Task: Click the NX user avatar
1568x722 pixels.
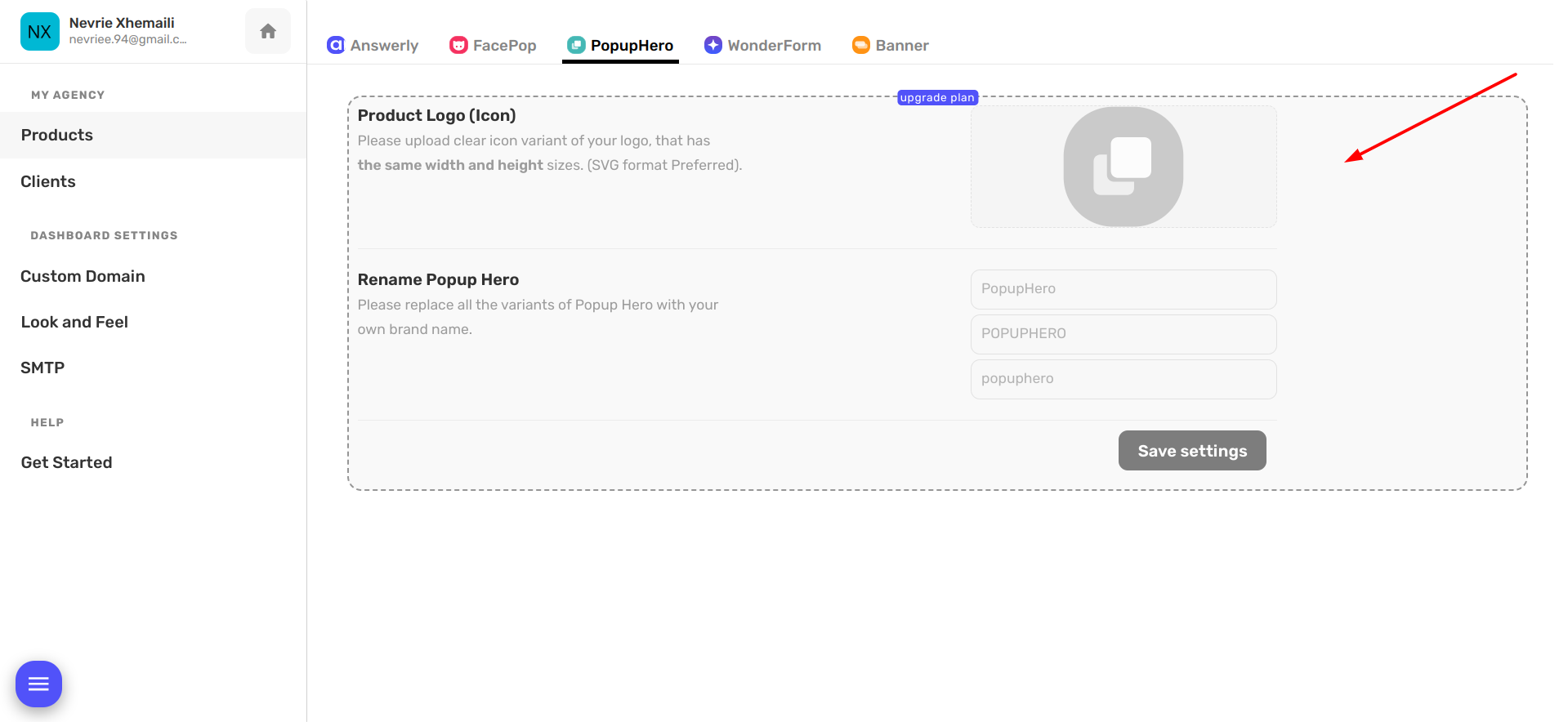Action: click(39, 32)
